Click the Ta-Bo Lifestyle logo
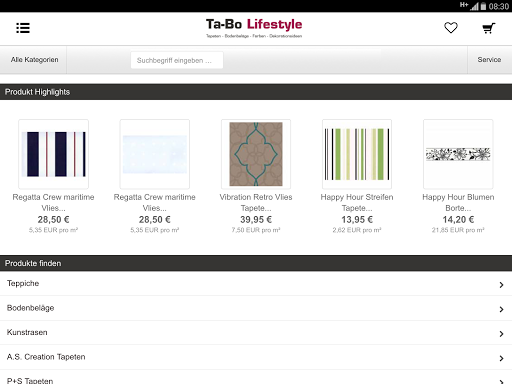Viewport: 512px width, 384px height. 254,28
